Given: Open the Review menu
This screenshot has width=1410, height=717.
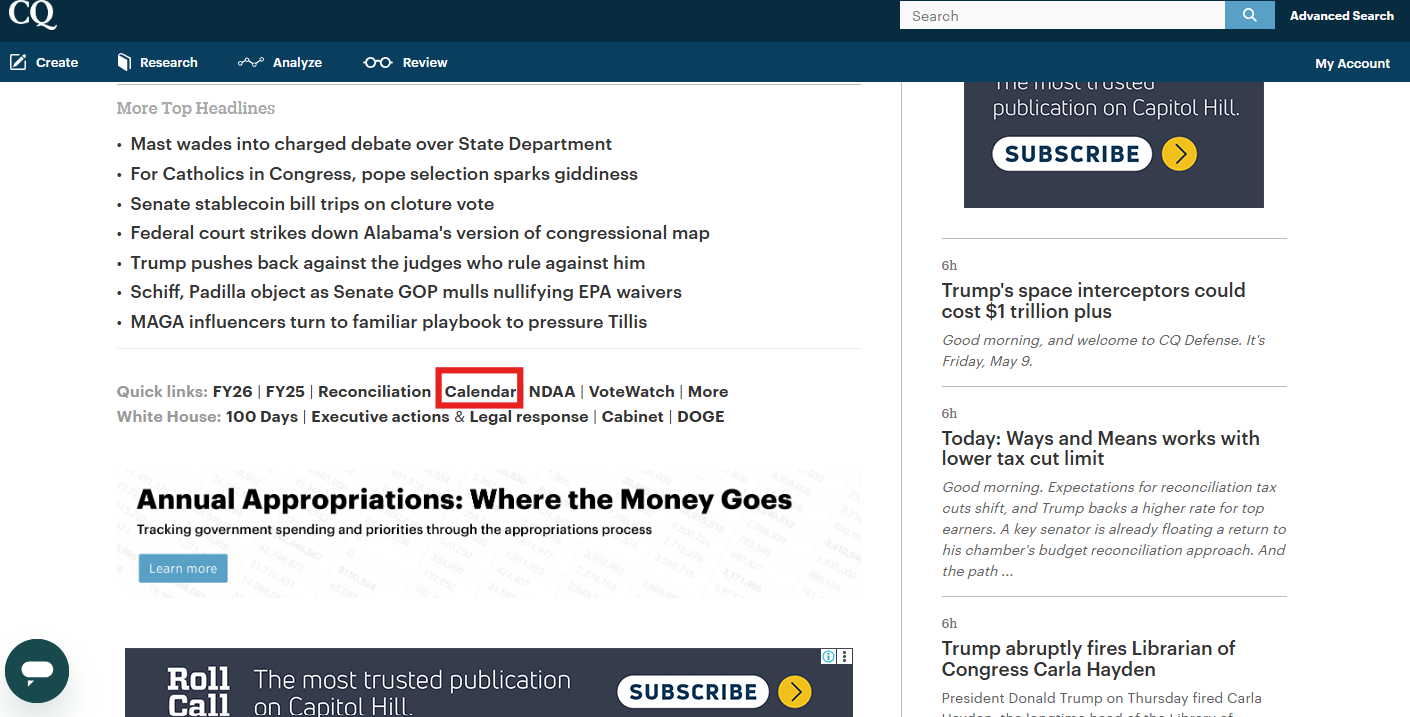Looking at the screenshot, I should click(405, 62).
